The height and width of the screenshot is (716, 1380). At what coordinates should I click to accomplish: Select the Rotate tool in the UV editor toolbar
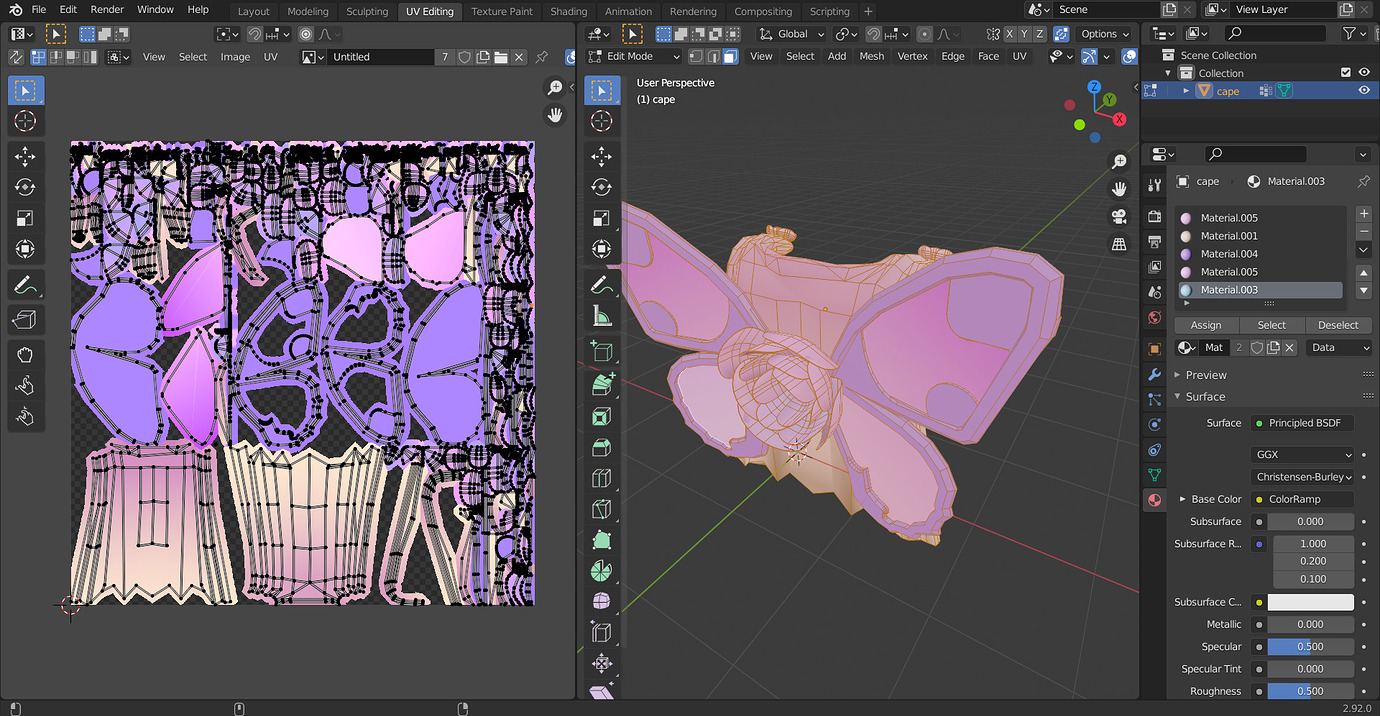tap(25, 187)
